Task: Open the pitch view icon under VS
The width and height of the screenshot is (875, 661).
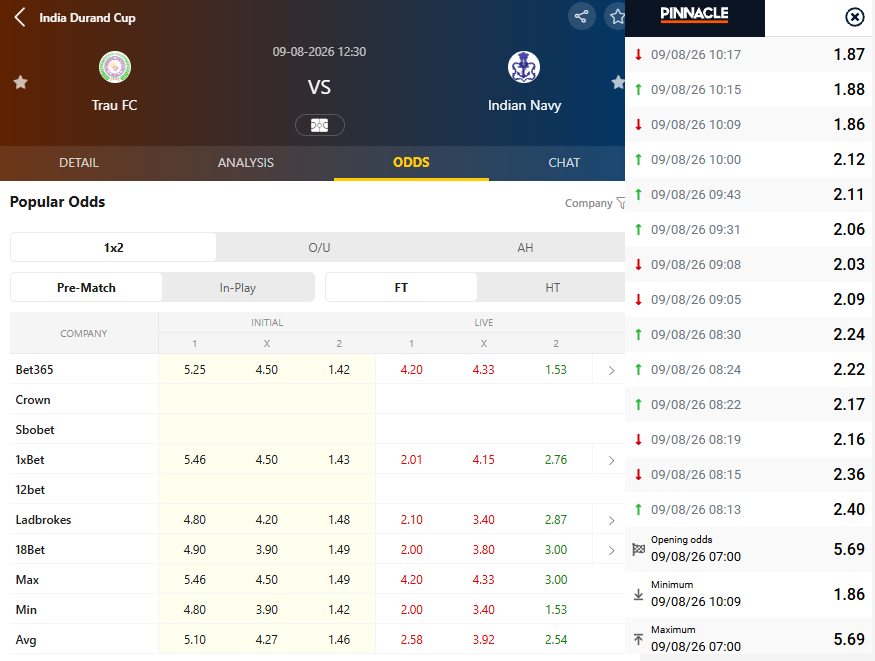Action: (320, 125)
